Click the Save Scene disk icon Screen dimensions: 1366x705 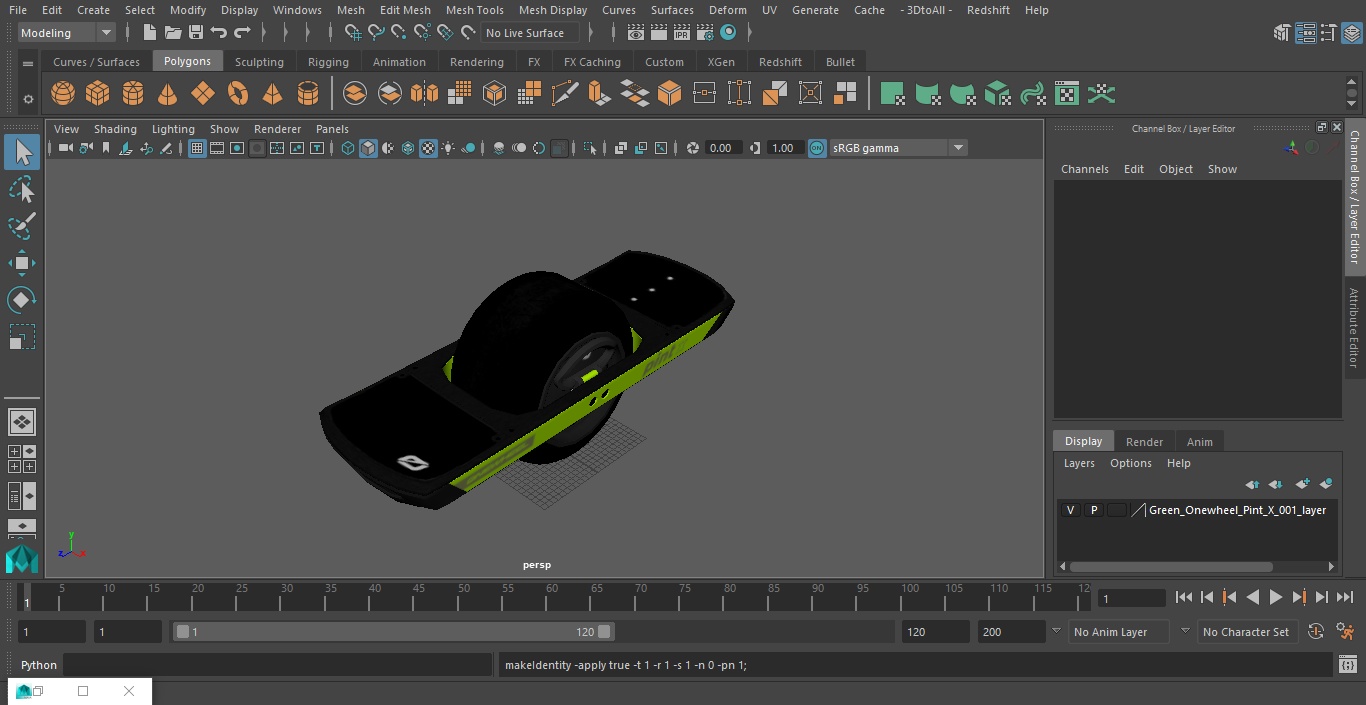click(x=196, y=33)
